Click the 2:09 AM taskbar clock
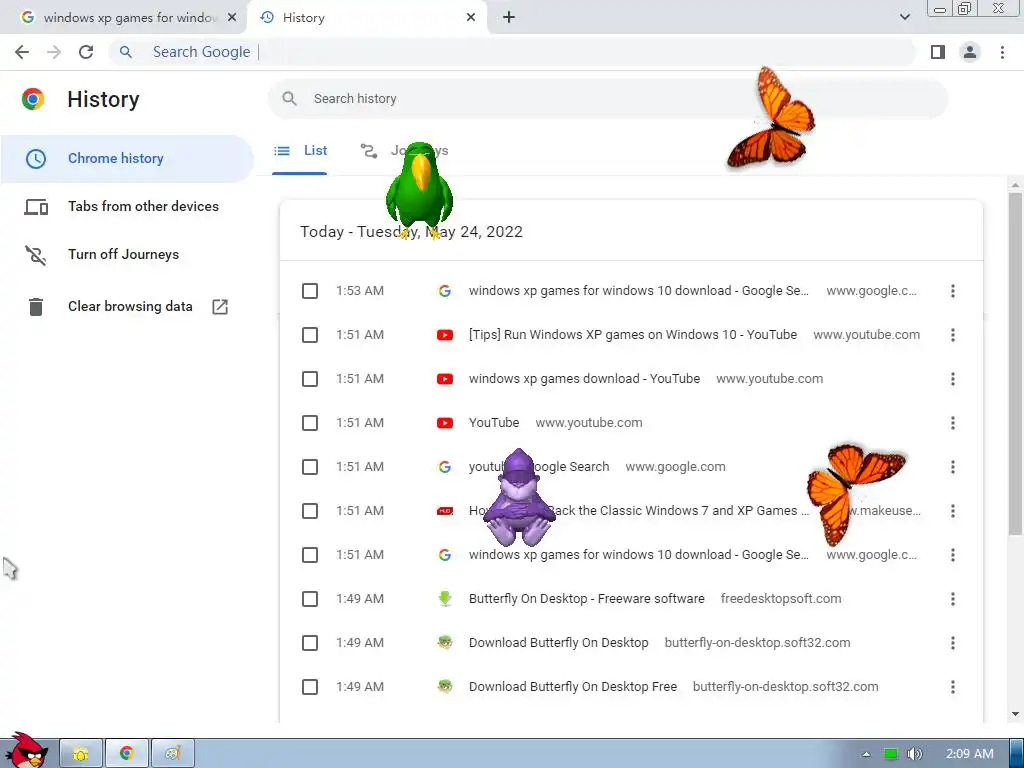Screen dimensions: 1024x768 970,754
